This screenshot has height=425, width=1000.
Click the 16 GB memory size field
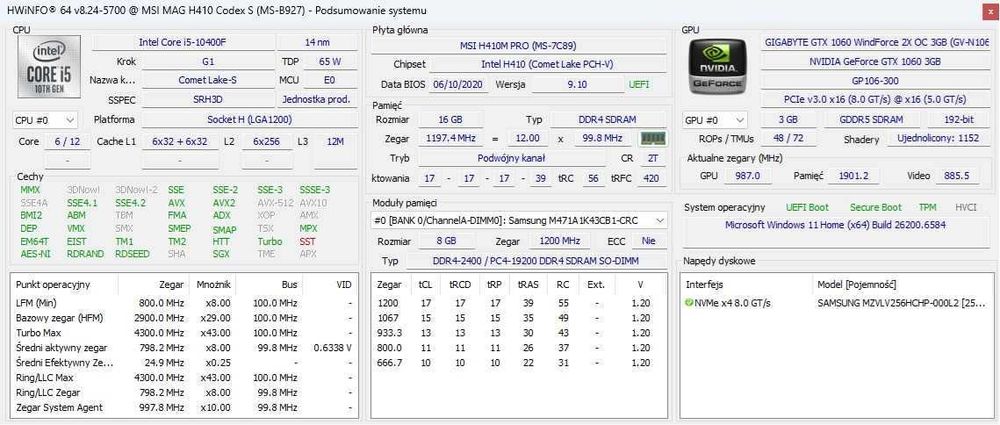tap(450, 119)
